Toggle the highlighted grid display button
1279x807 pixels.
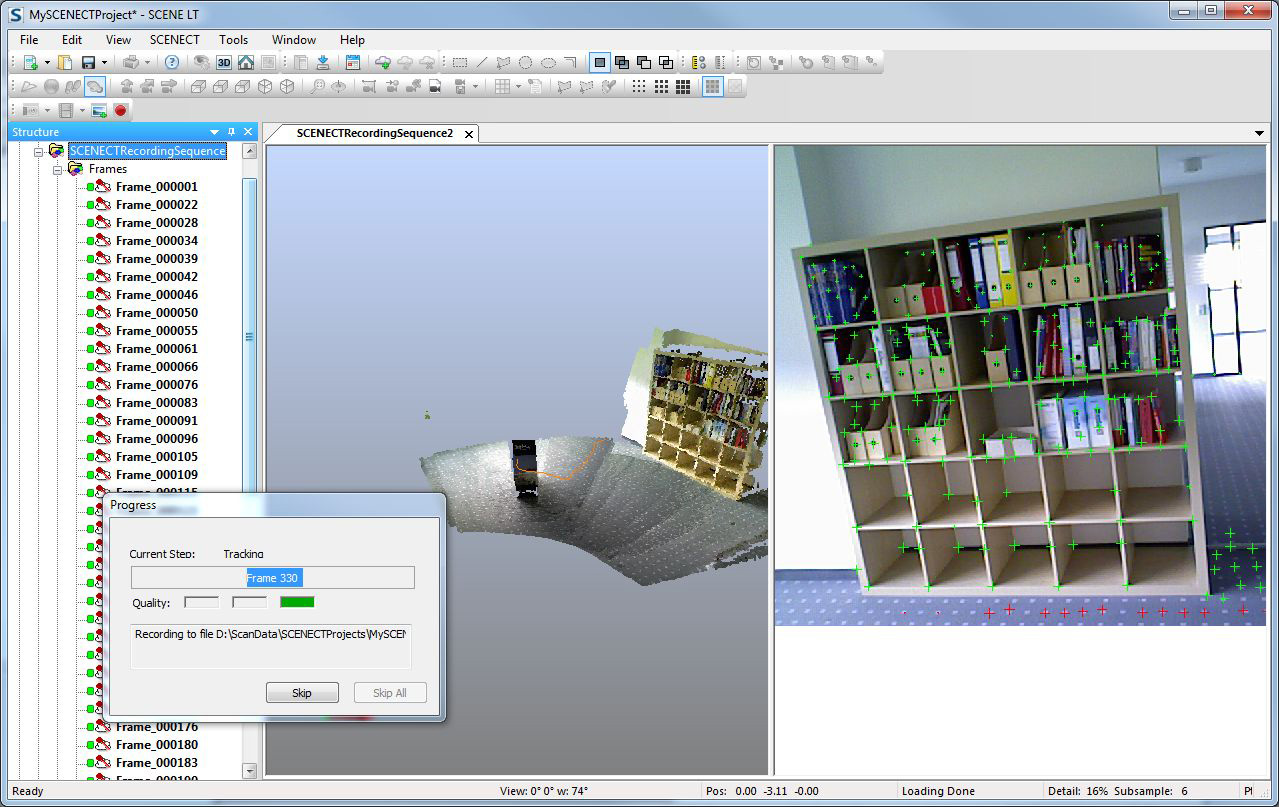712,86
